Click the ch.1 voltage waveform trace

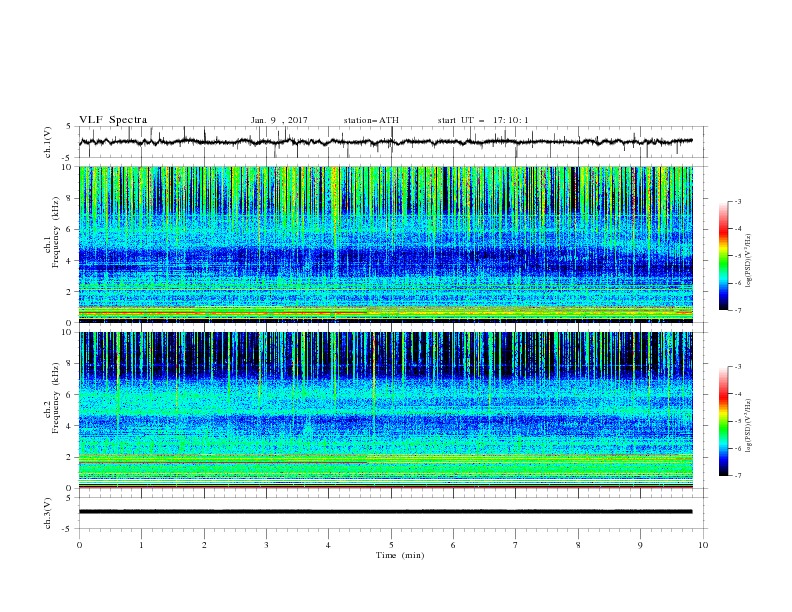pos(385,142)
